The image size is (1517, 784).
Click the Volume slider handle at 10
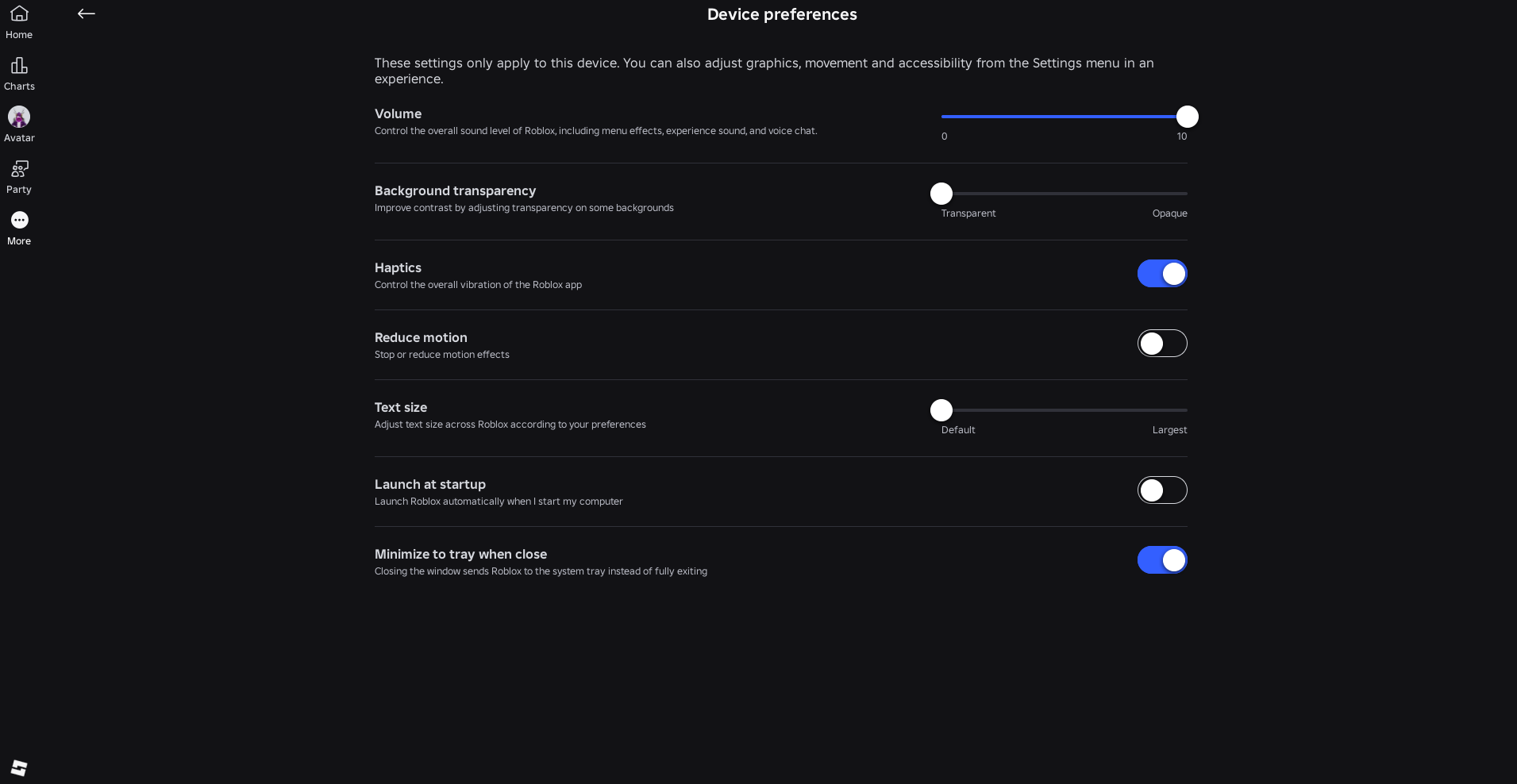pyautogui.click(x=1187, y=117)
